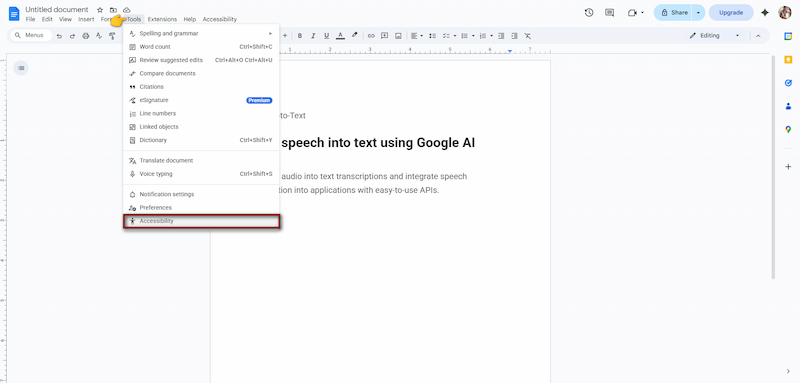This screenshot has width=800, height=383.
Task: Click the Share button
Action: coord(673,13)
